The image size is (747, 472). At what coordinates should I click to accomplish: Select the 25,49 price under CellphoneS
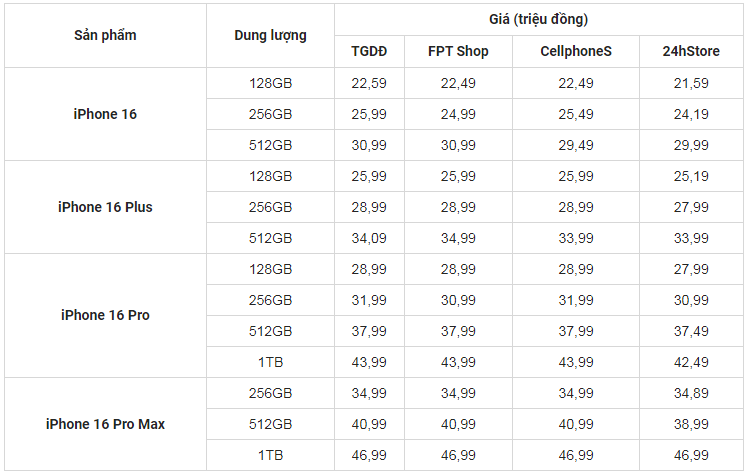coord(575,114)
